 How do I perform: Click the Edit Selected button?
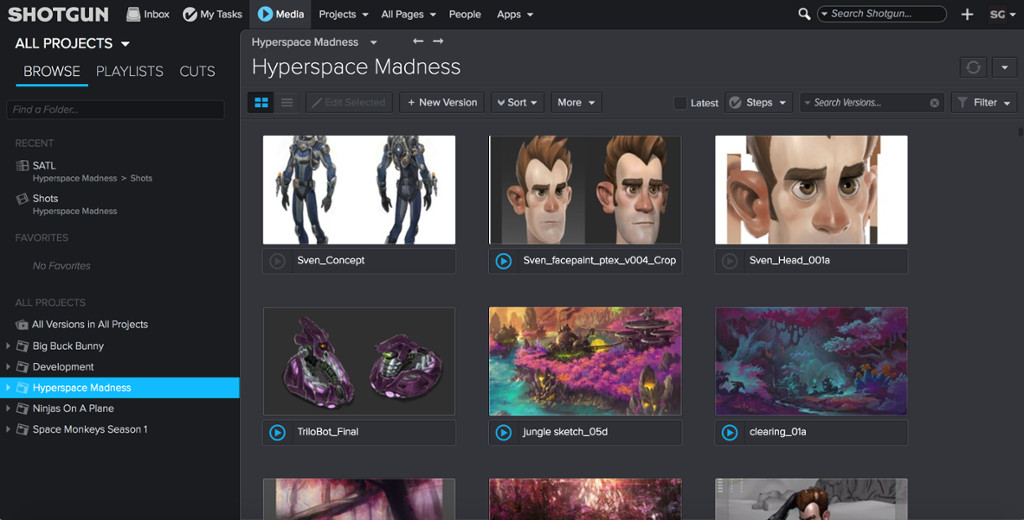coord(349,103)
